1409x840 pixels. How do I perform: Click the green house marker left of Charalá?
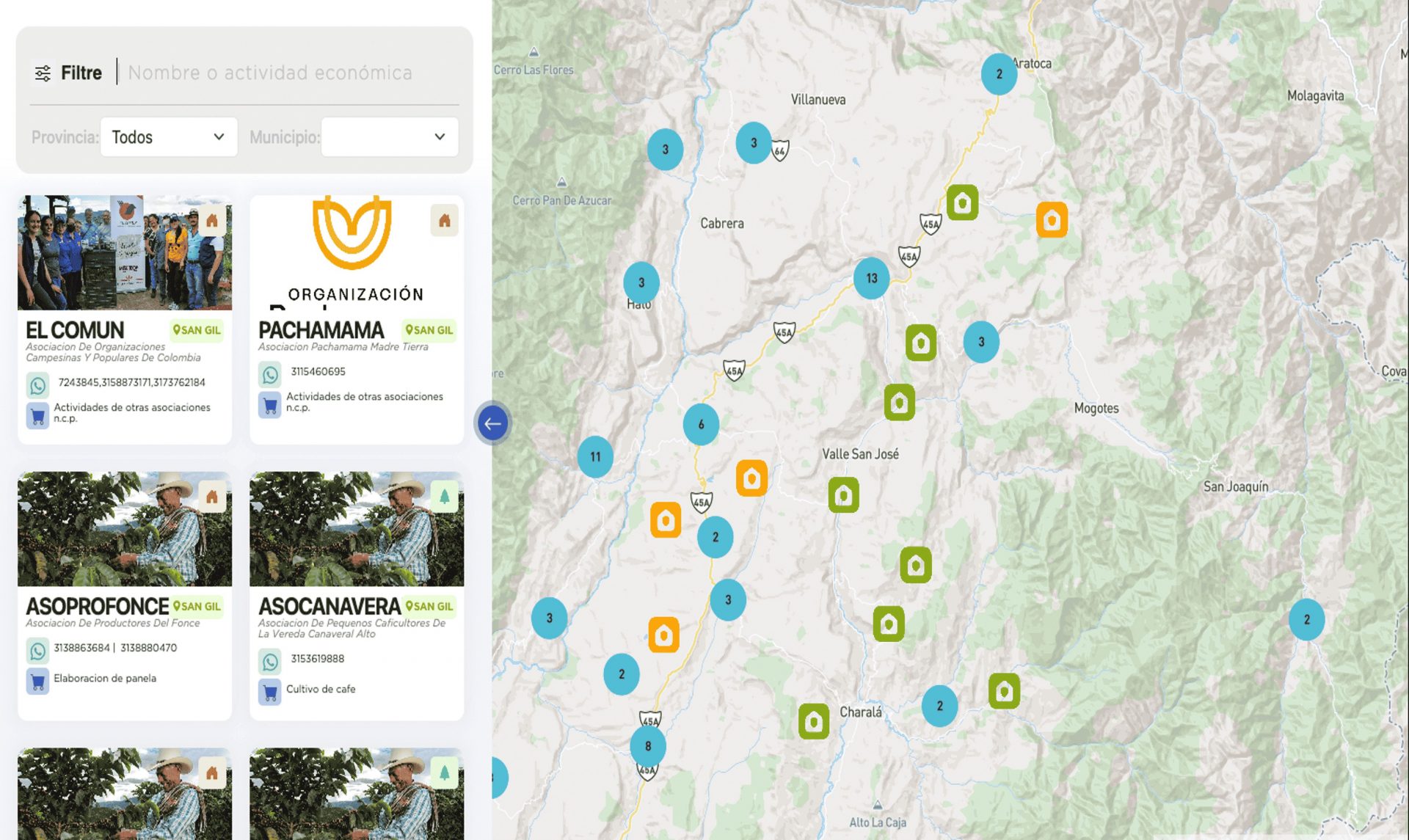pyautogui.click(x=813, y=722)
